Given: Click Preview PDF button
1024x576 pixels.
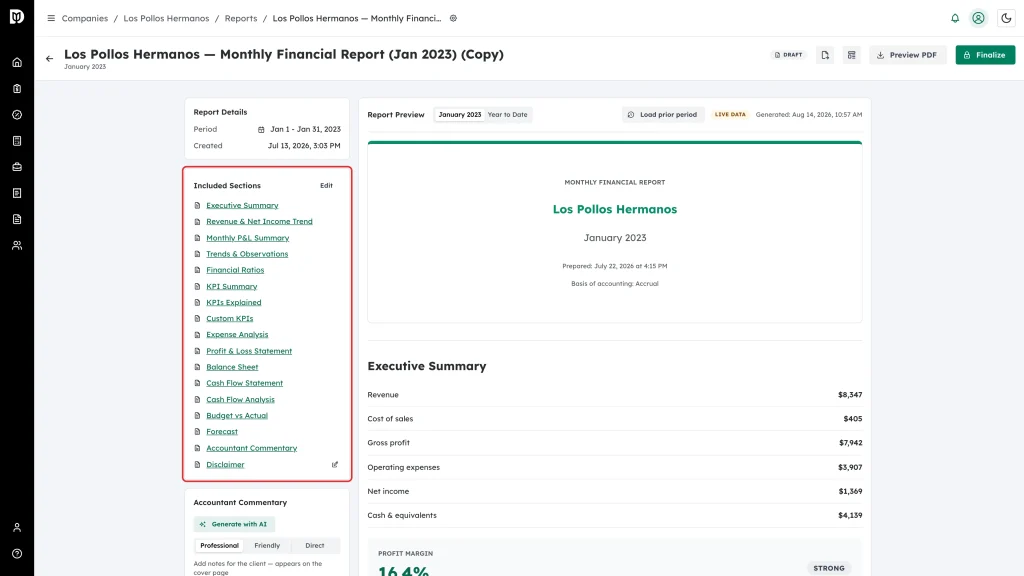Looking at the screenshot, I should 907,55.
